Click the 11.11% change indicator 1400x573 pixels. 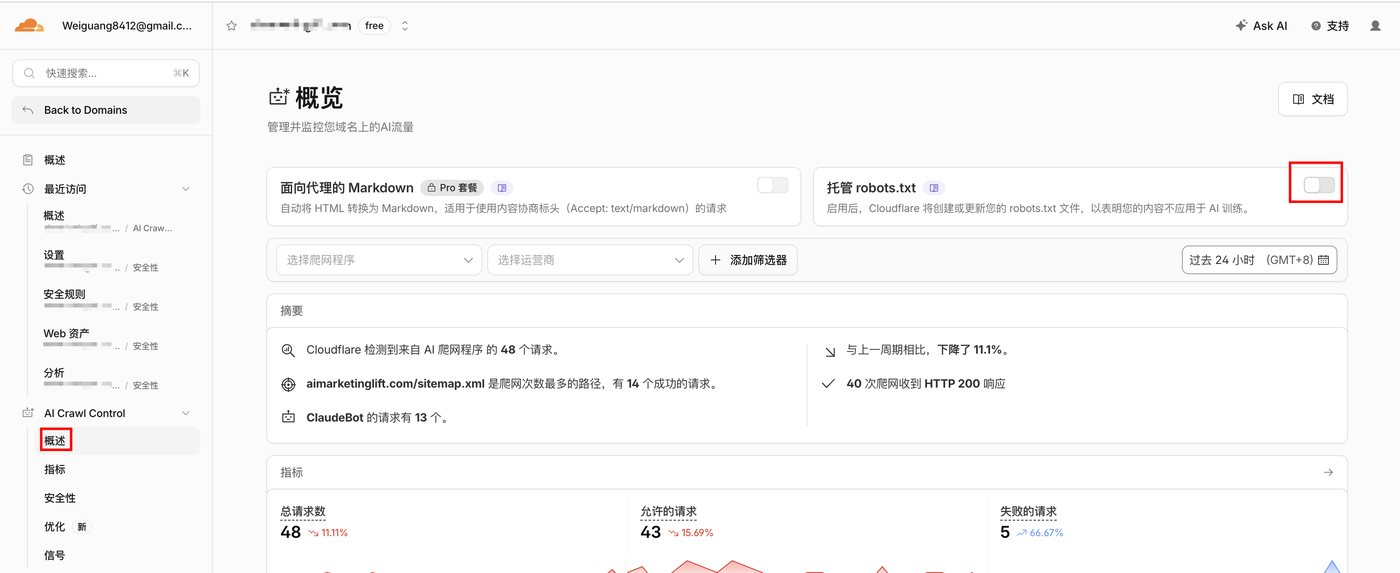[x=327, y=533]
